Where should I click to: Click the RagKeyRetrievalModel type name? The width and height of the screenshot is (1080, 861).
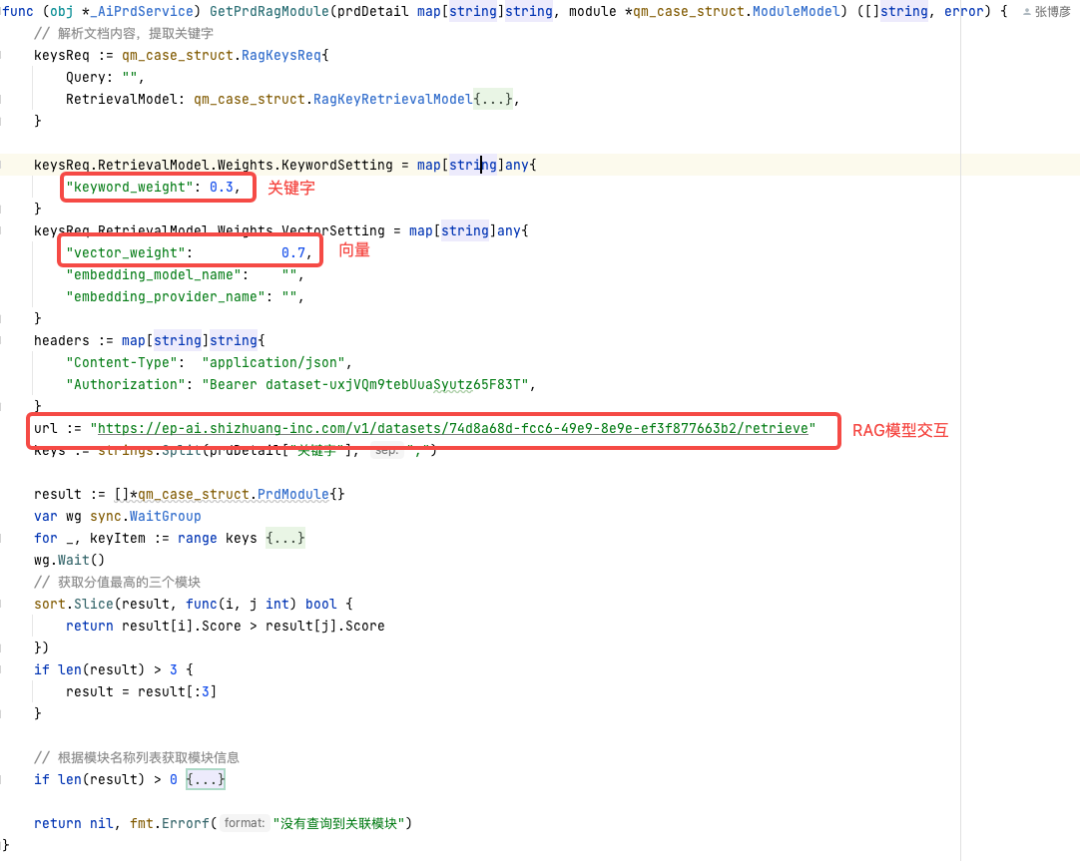coord(393,99)
